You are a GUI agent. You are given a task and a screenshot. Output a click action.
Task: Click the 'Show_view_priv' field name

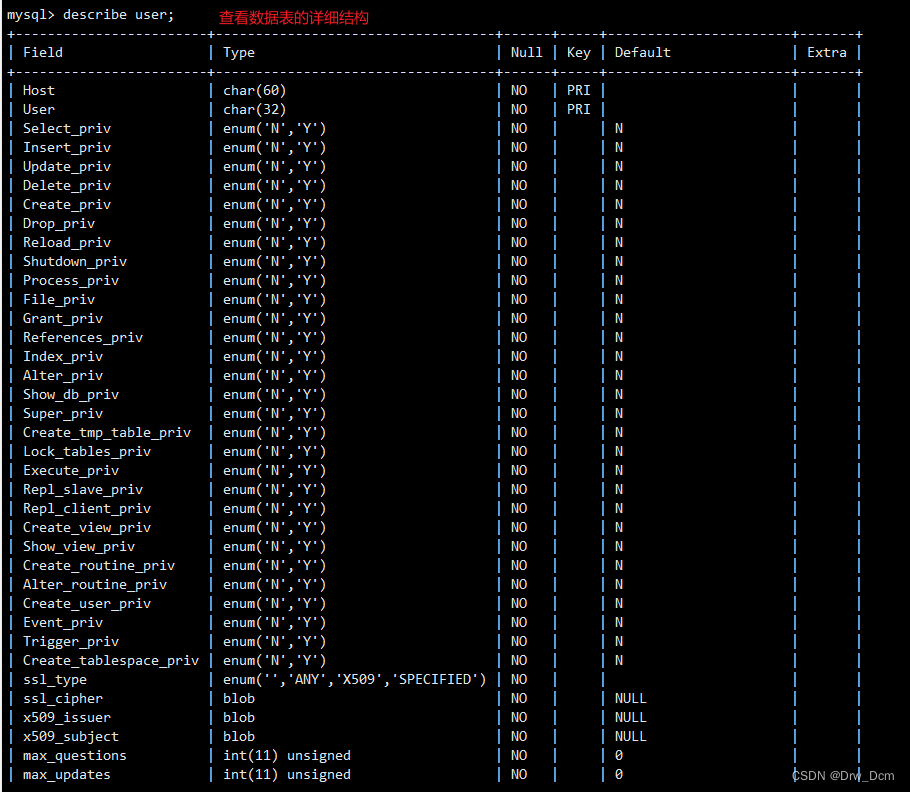(79, 547)
